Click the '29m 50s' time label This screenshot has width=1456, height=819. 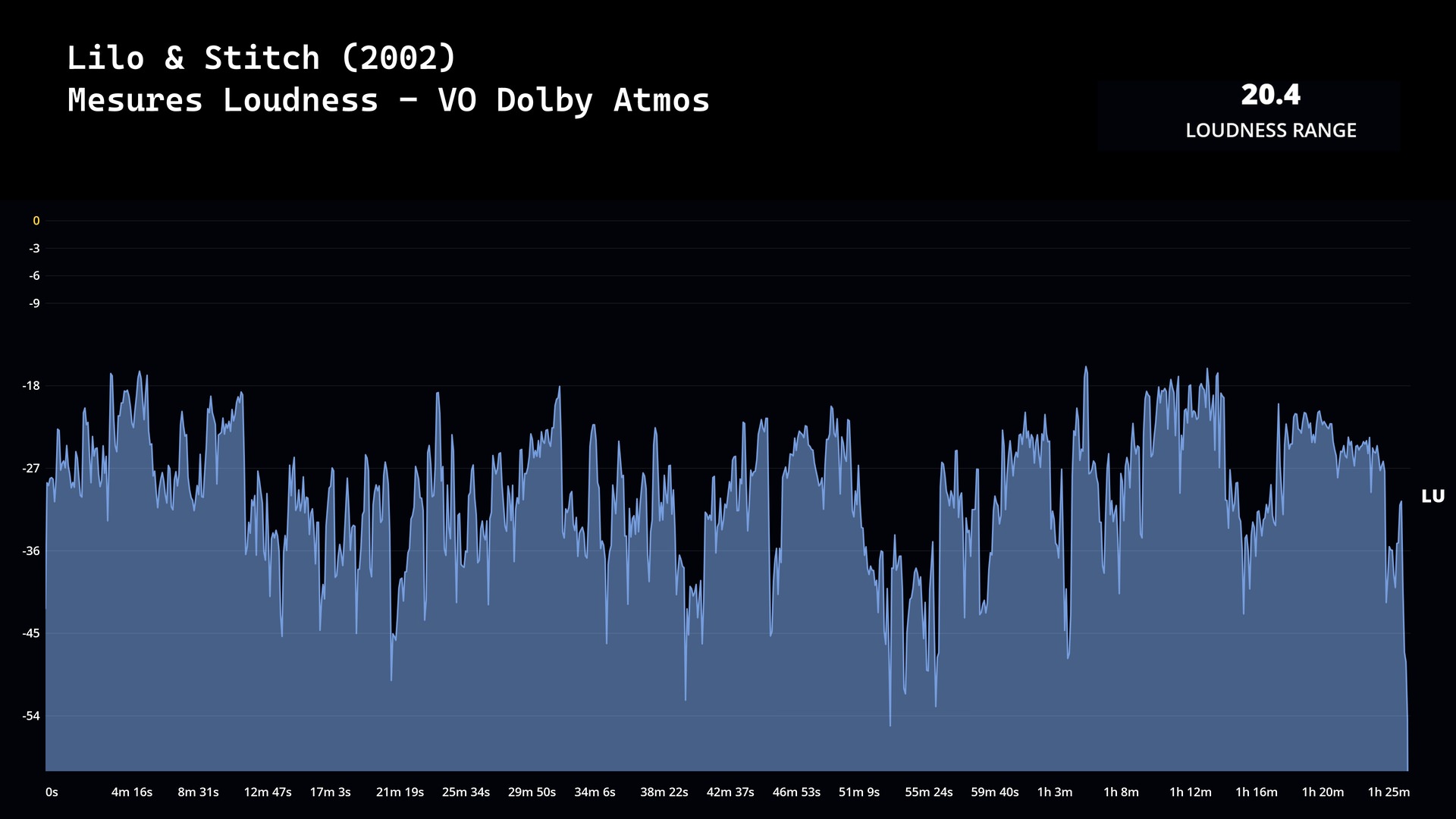[532, 792]
